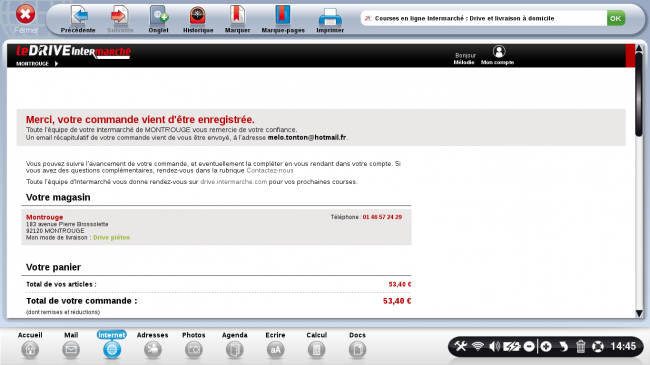The width and height of the screenshot is (650, 365).
Task: Click the green OK button
Action: tap(616, 18)
